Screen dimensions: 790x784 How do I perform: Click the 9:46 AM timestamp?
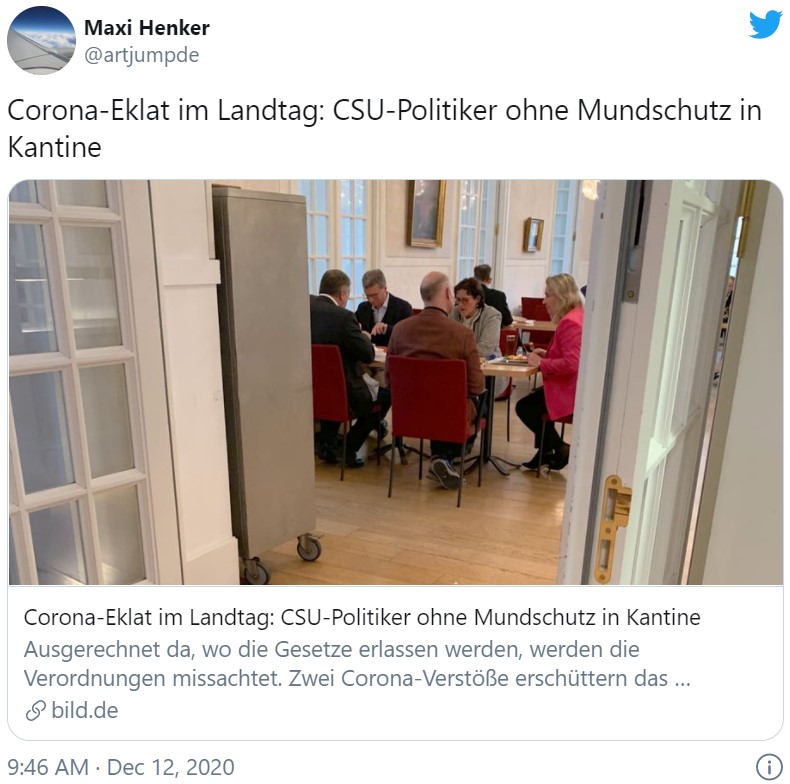click(48, 767)
